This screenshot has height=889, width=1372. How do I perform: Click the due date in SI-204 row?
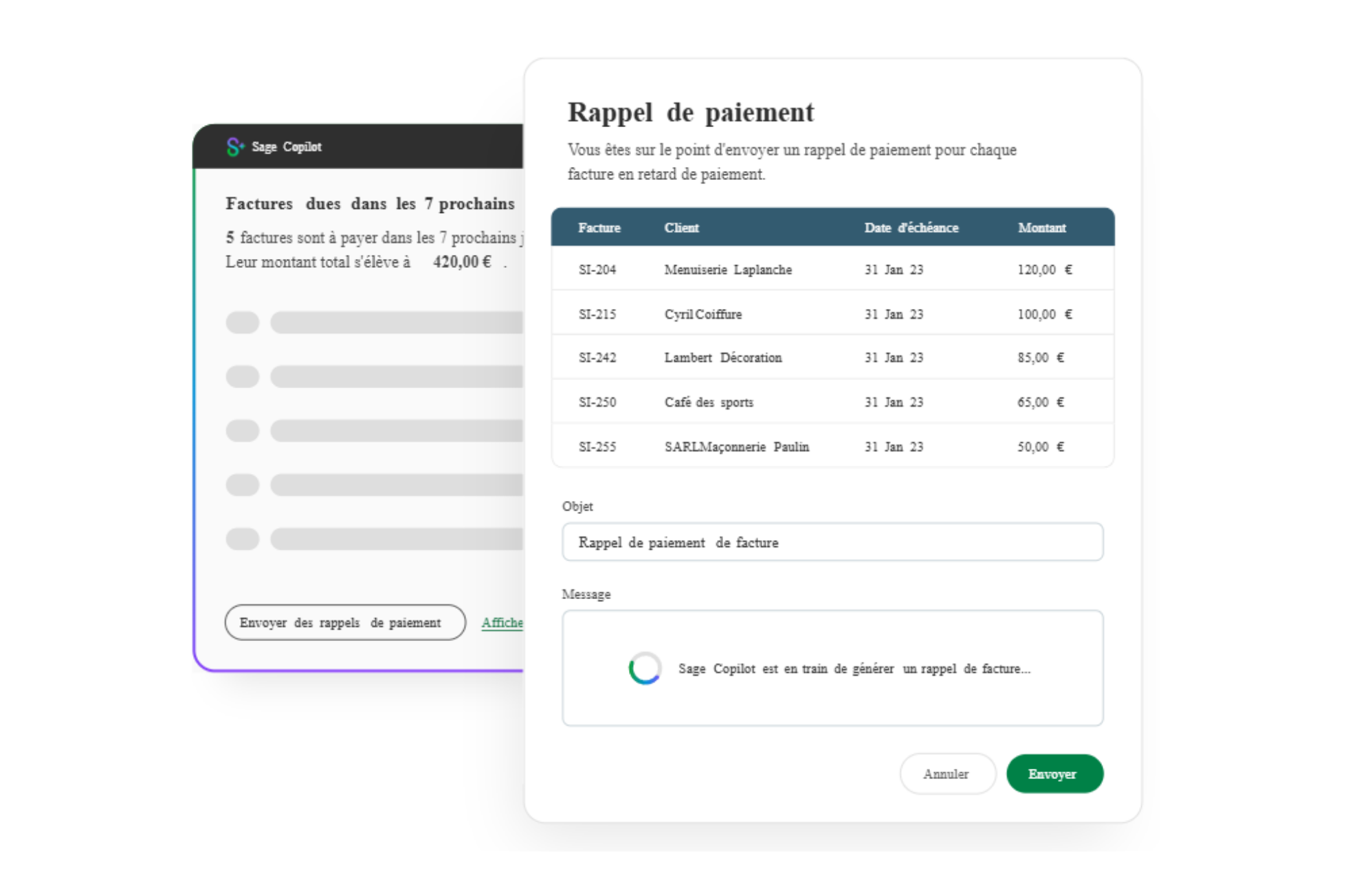tap(894, 269)
